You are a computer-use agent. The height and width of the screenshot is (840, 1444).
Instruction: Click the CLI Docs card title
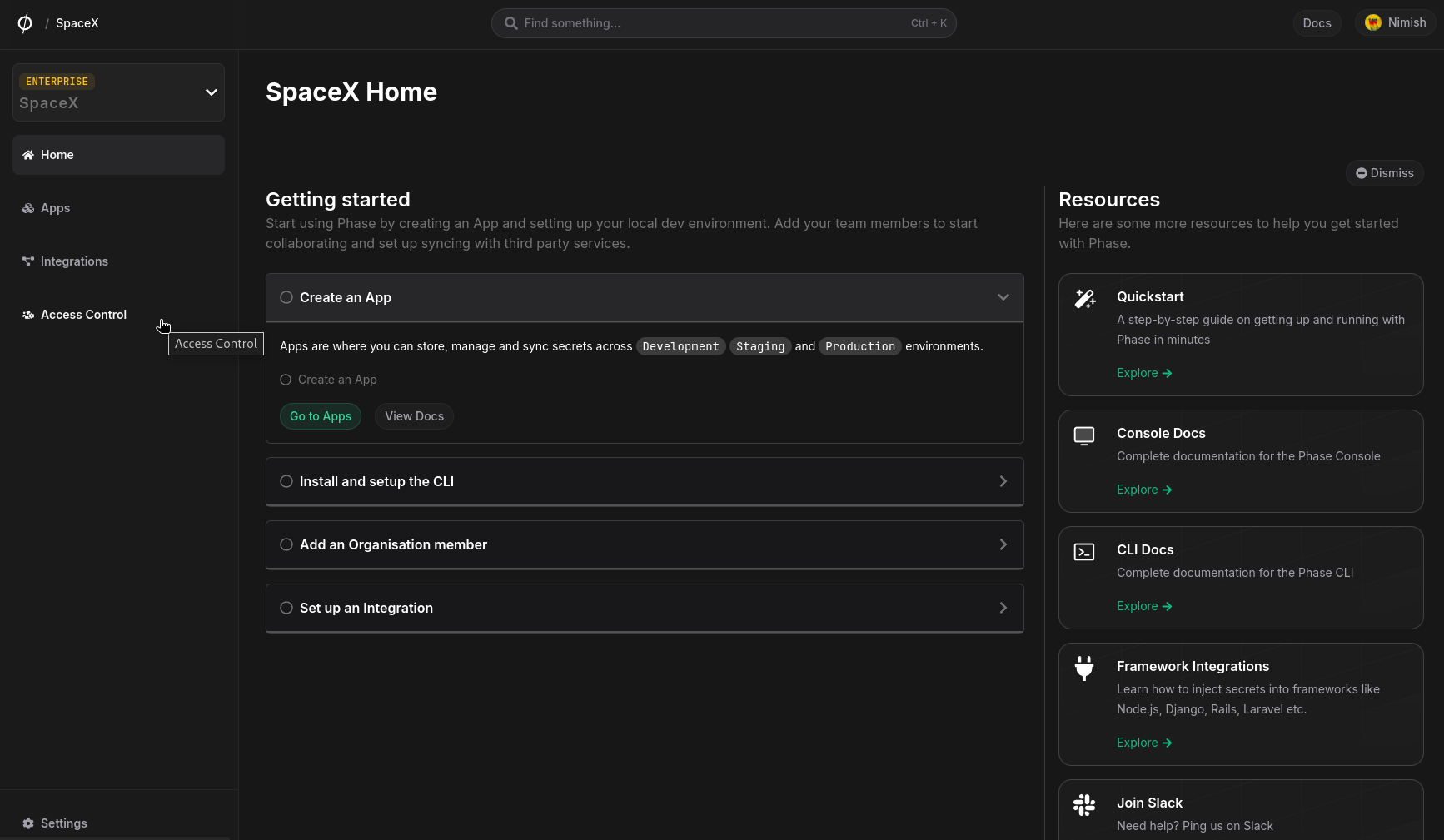(x=1145, y=549)
